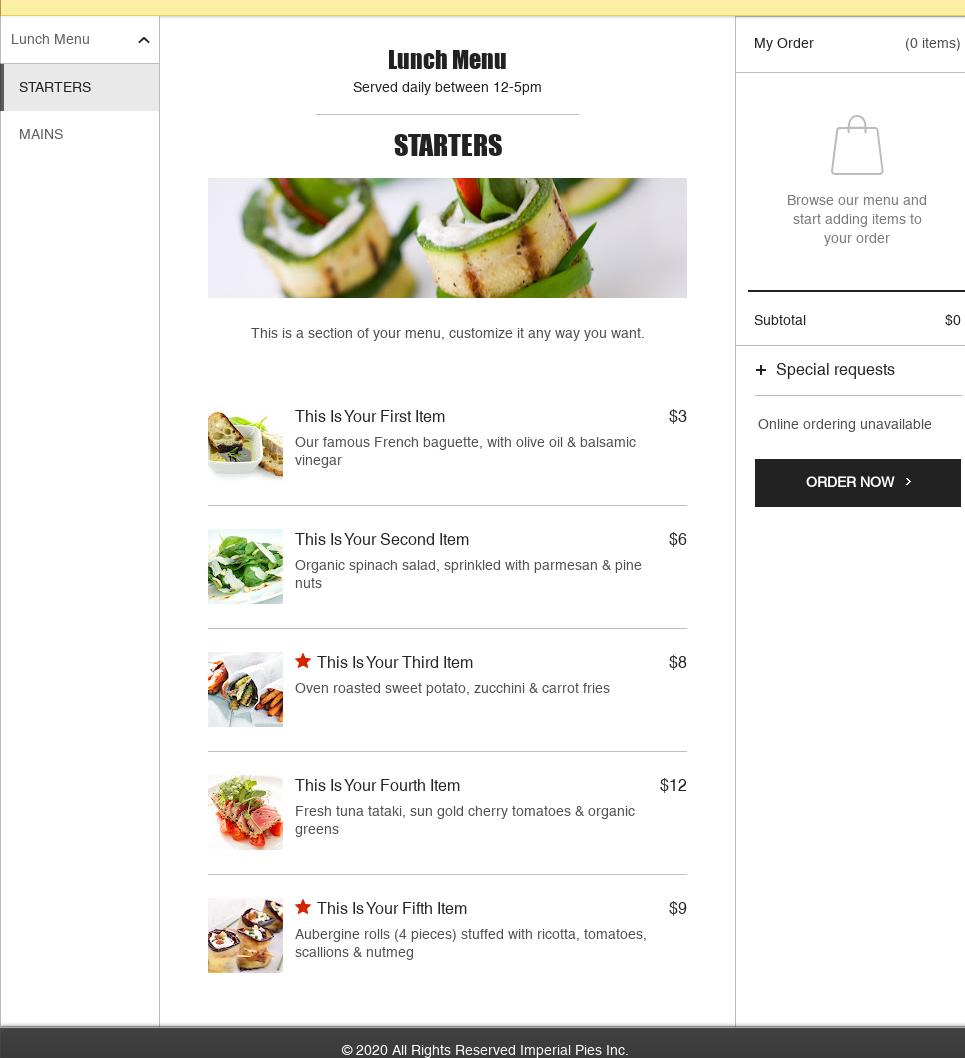Viewport: 965px width, 1058px height.
Task: Click the arrow icon in Order Now button
Action: [x=908, y=482]
